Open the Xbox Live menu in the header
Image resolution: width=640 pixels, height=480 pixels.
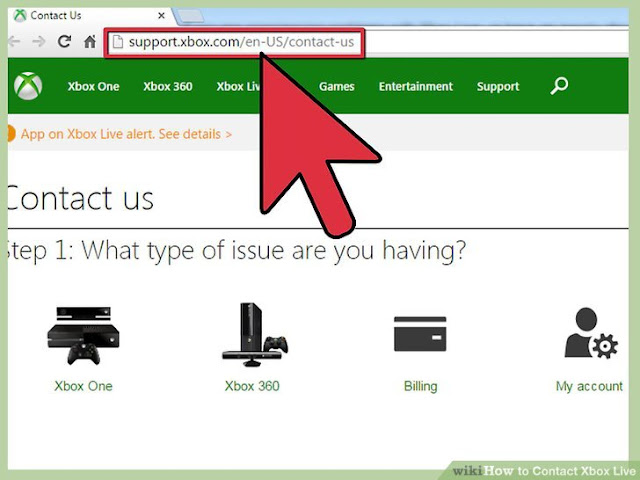(x=239, y=87)
